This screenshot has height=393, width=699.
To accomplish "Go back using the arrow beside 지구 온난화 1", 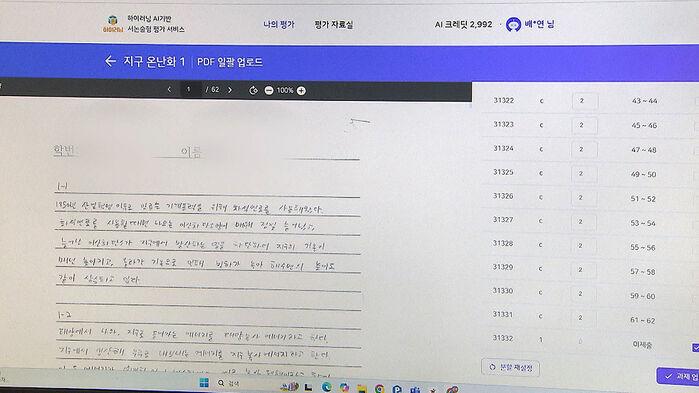I will coord(110,61).
